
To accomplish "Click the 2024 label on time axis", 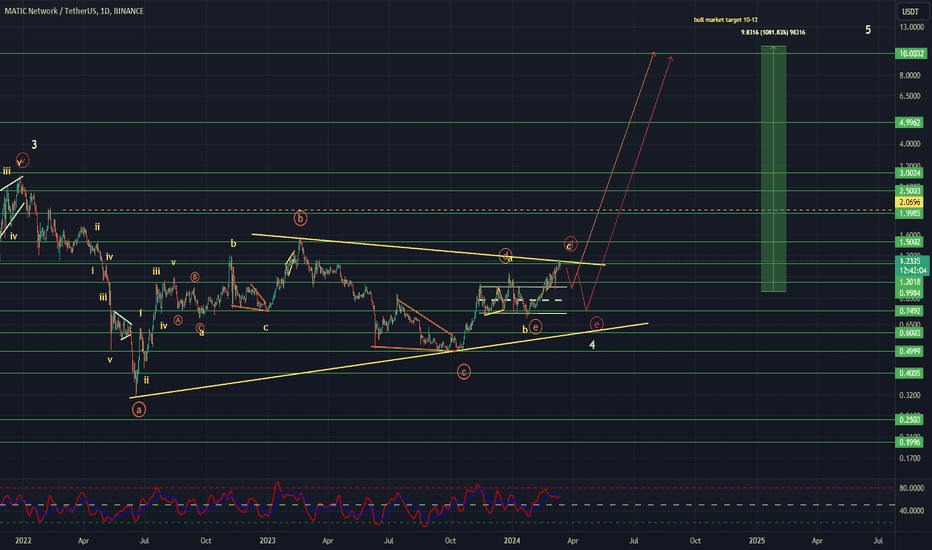I will pyautogui.click(x=512, y=540).
